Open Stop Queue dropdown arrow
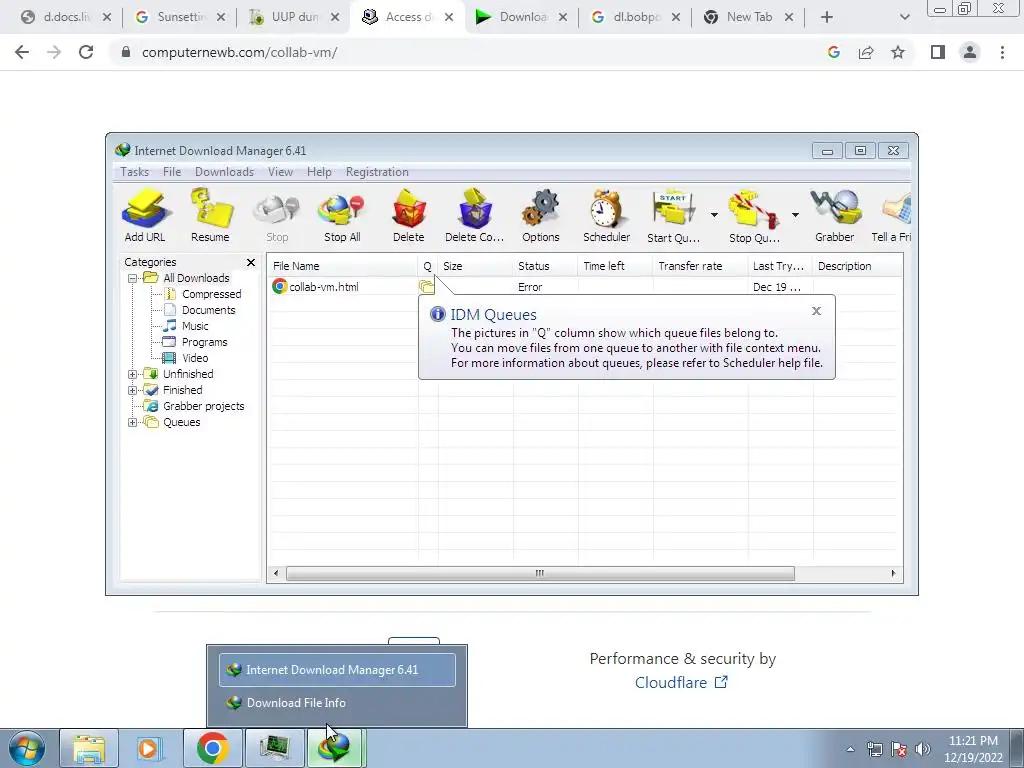 click(795, 215)
